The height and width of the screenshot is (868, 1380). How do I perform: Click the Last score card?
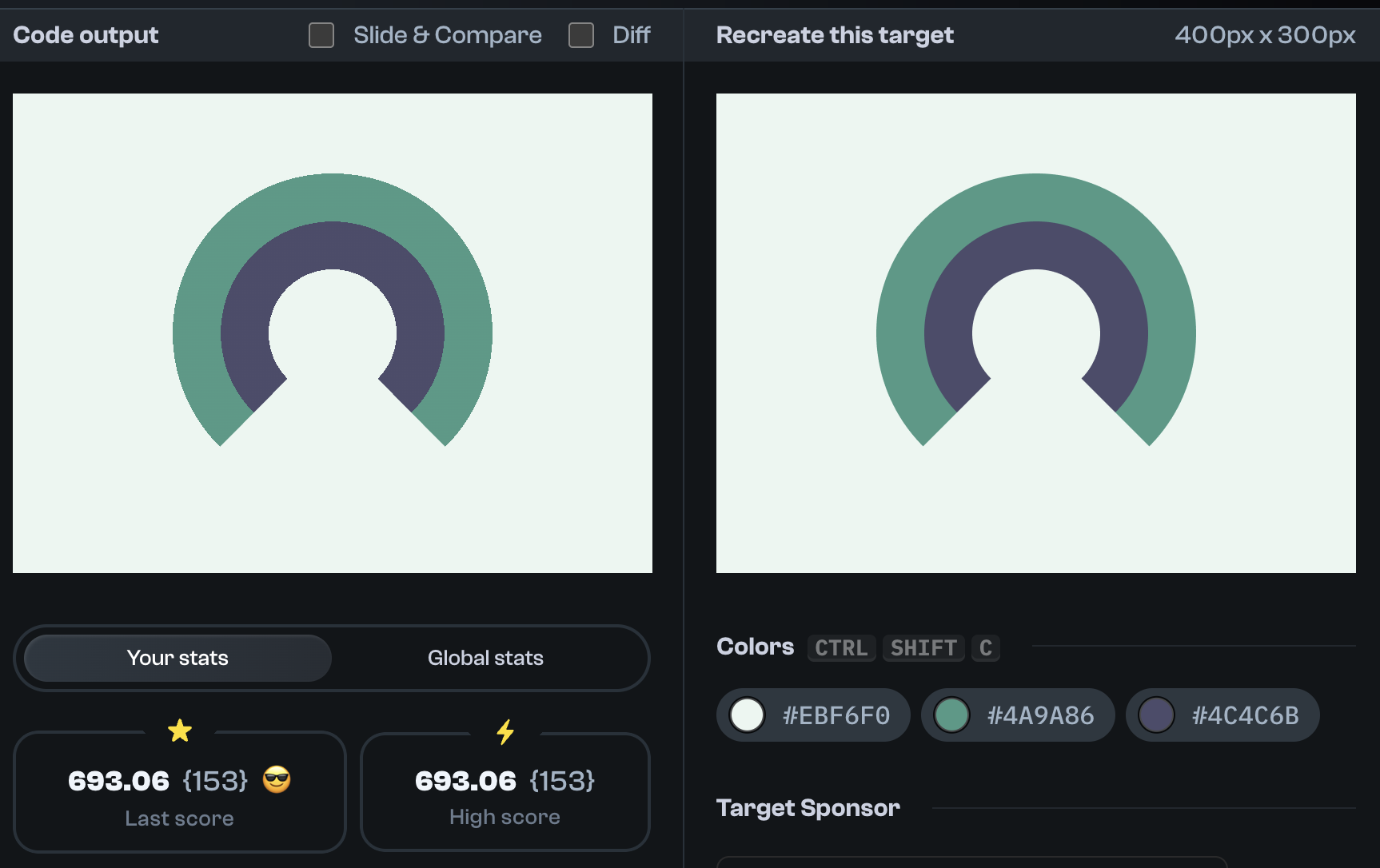[180, 792]
